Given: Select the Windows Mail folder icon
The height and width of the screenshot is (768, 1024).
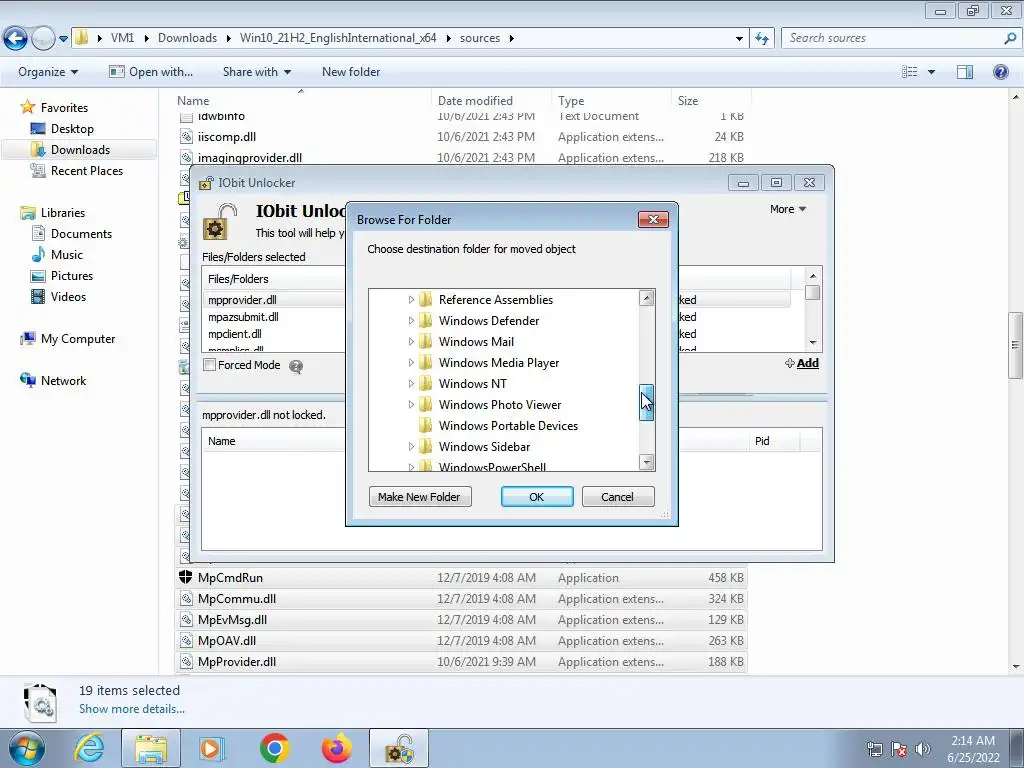Looking at the screenshot, I should point(426,342).
